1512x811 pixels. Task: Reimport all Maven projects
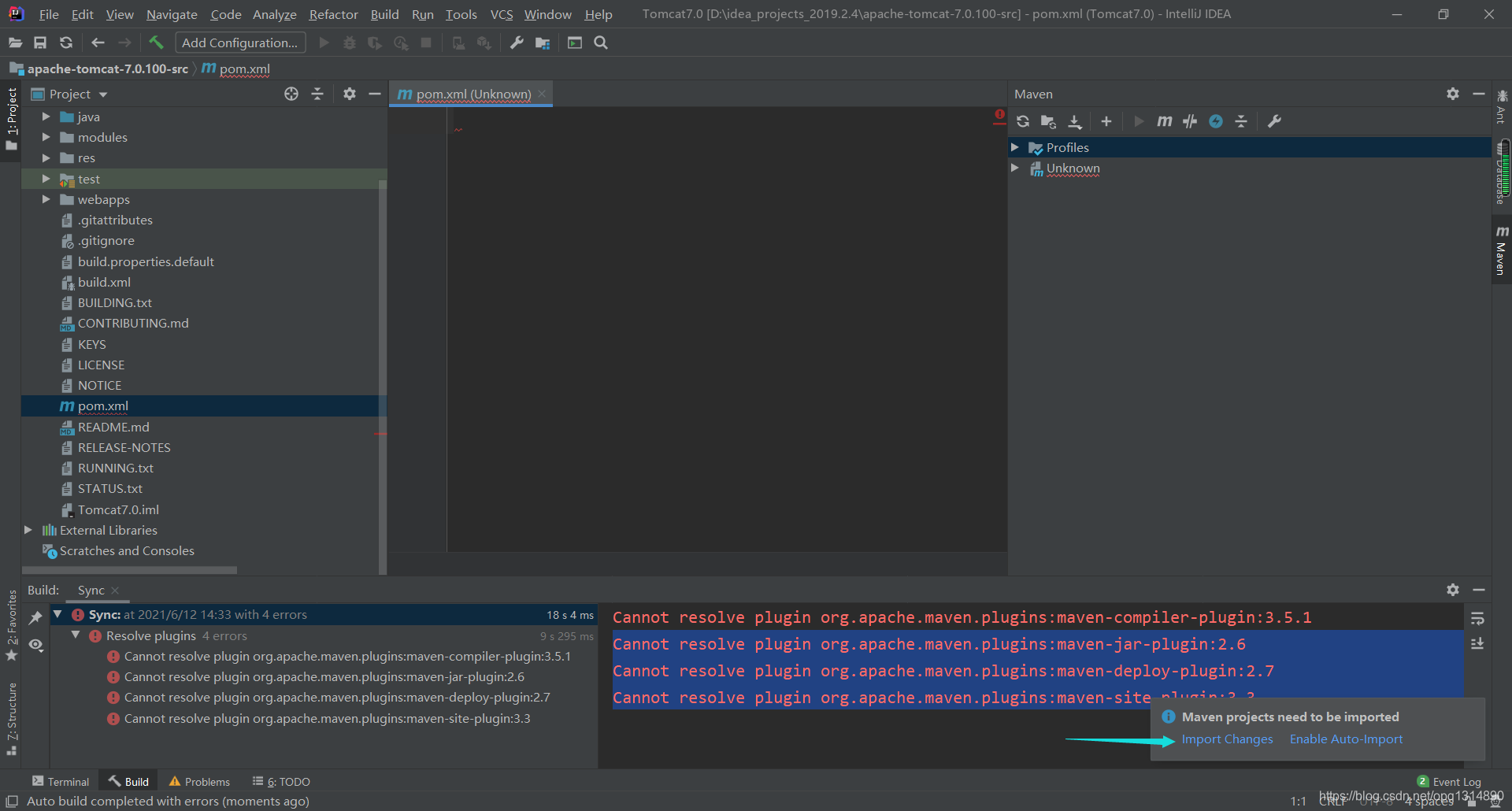[1023, 121]
